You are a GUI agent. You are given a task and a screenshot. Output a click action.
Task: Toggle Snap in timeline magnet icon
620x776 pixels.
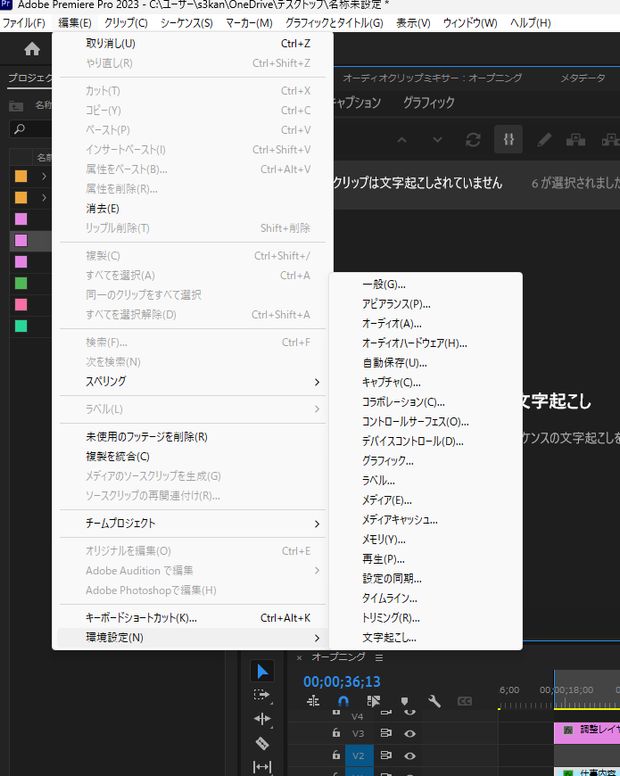(x=343, y=701)
